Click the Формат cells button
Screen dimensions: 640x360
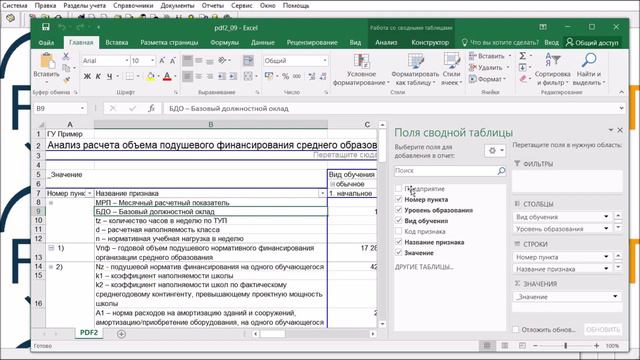487,79
